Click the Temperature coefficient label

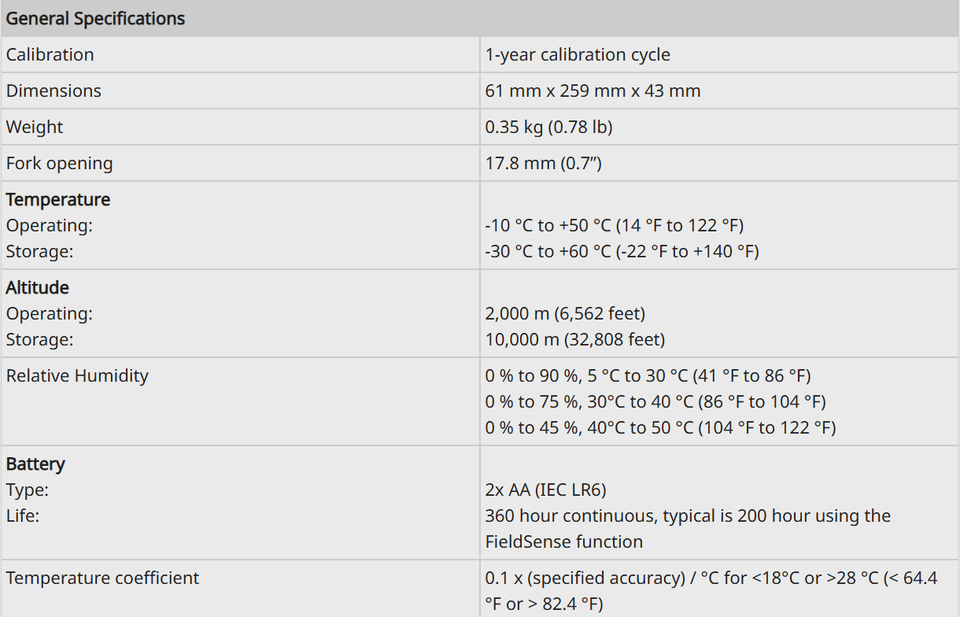click(102, 578)
